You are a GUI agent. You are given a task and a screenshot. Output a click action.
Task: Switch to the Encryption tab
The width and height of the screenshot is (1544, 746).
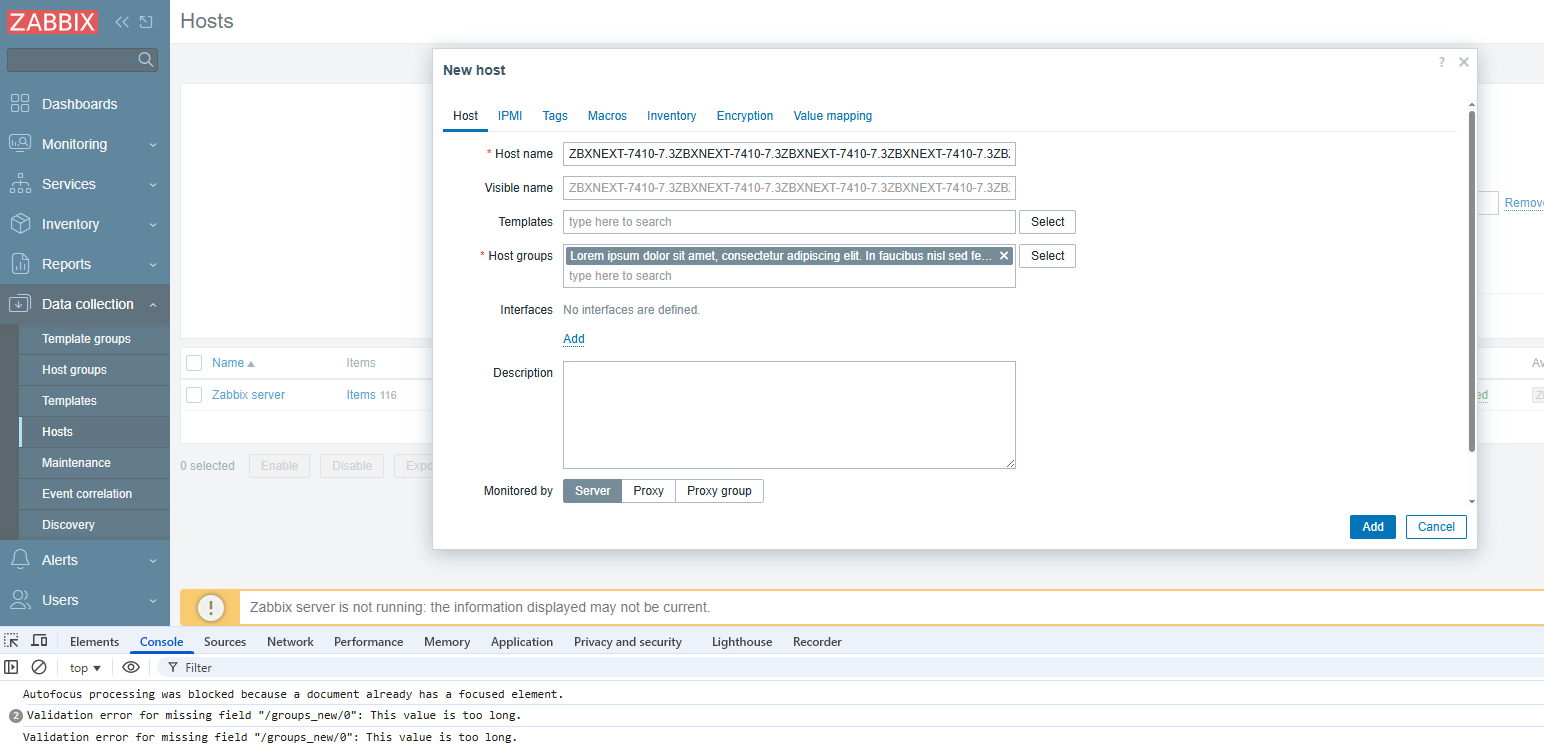click(x=745, y=116)
